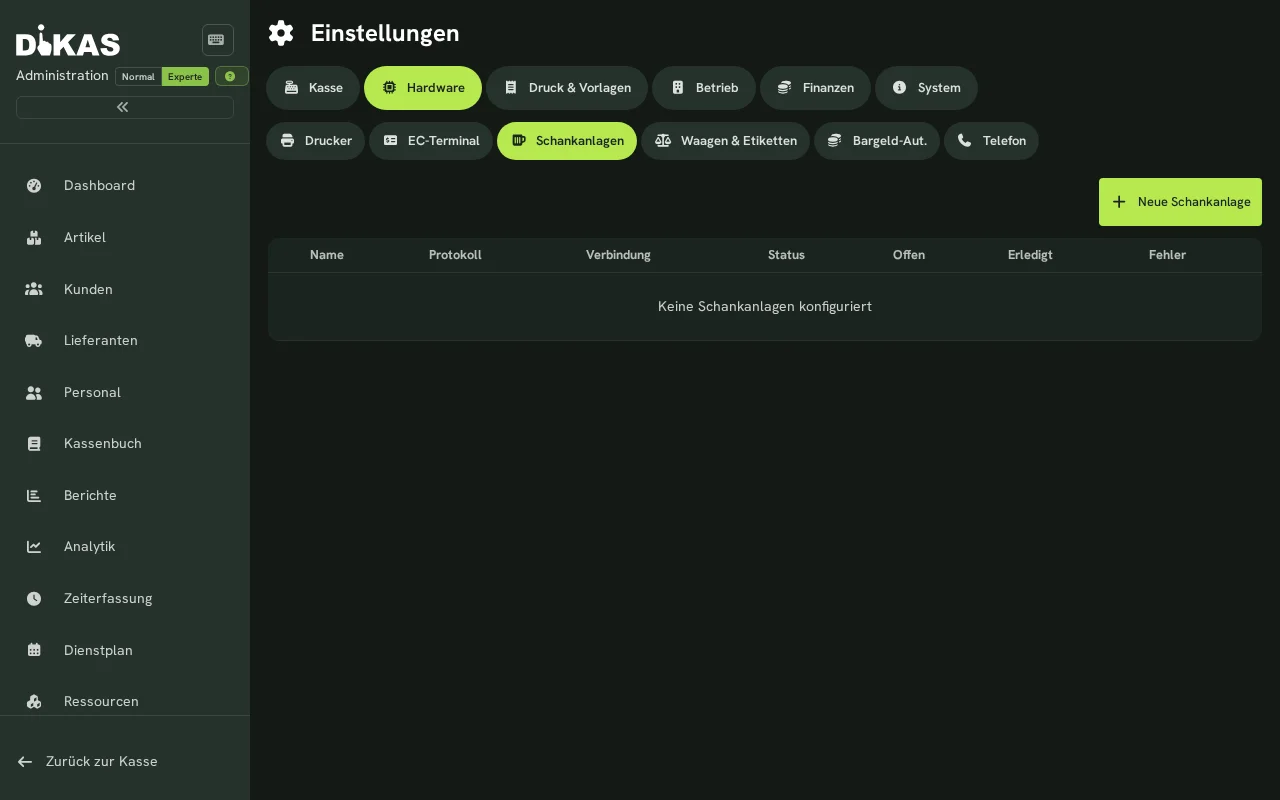Image resolution: width=1280 pixels, height=800 pixels.
Task: Click the Fehler column header
Action: [x=1167, y=255]
